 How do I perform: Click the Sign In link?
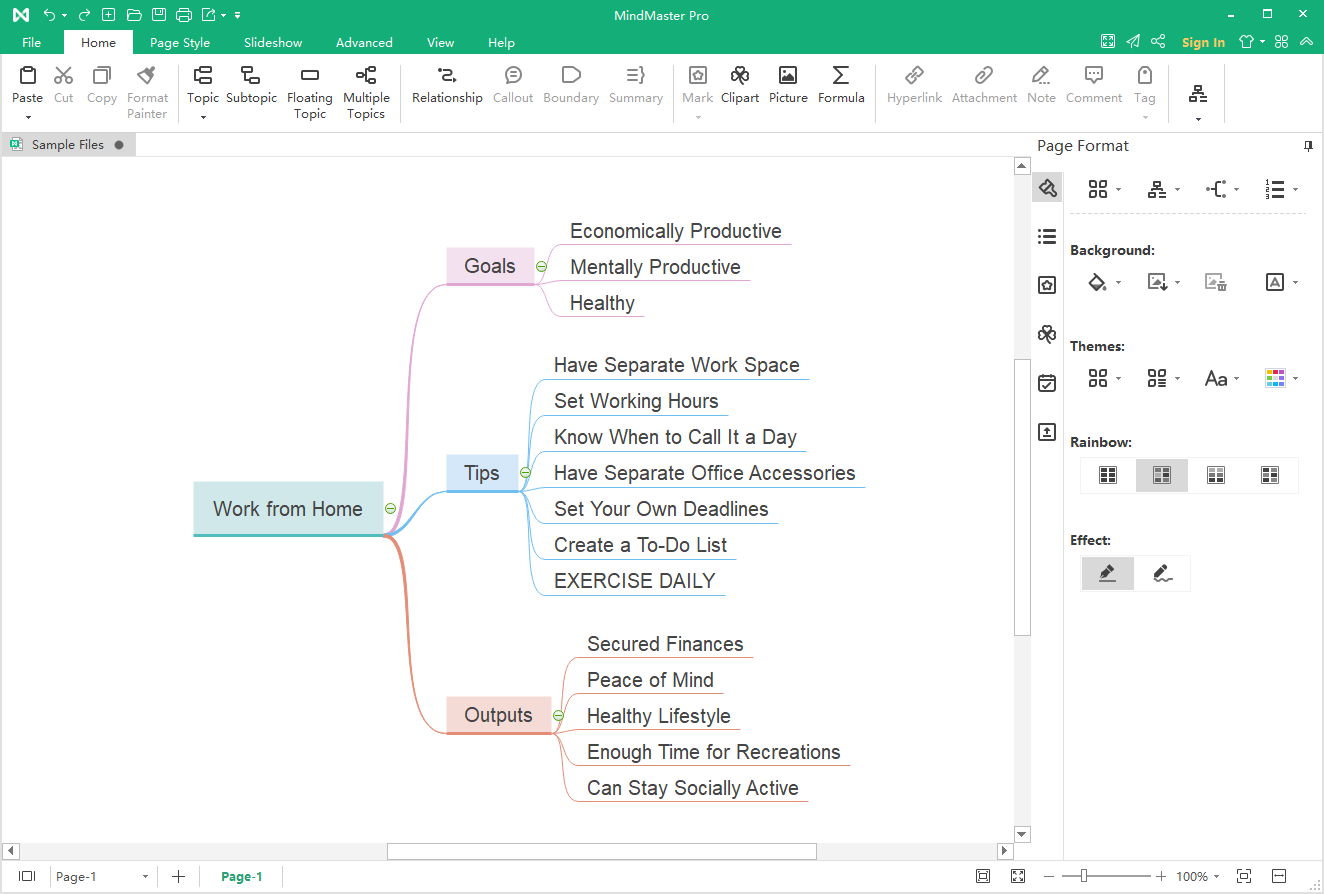pyautogui.click(x=1203, y=42)
